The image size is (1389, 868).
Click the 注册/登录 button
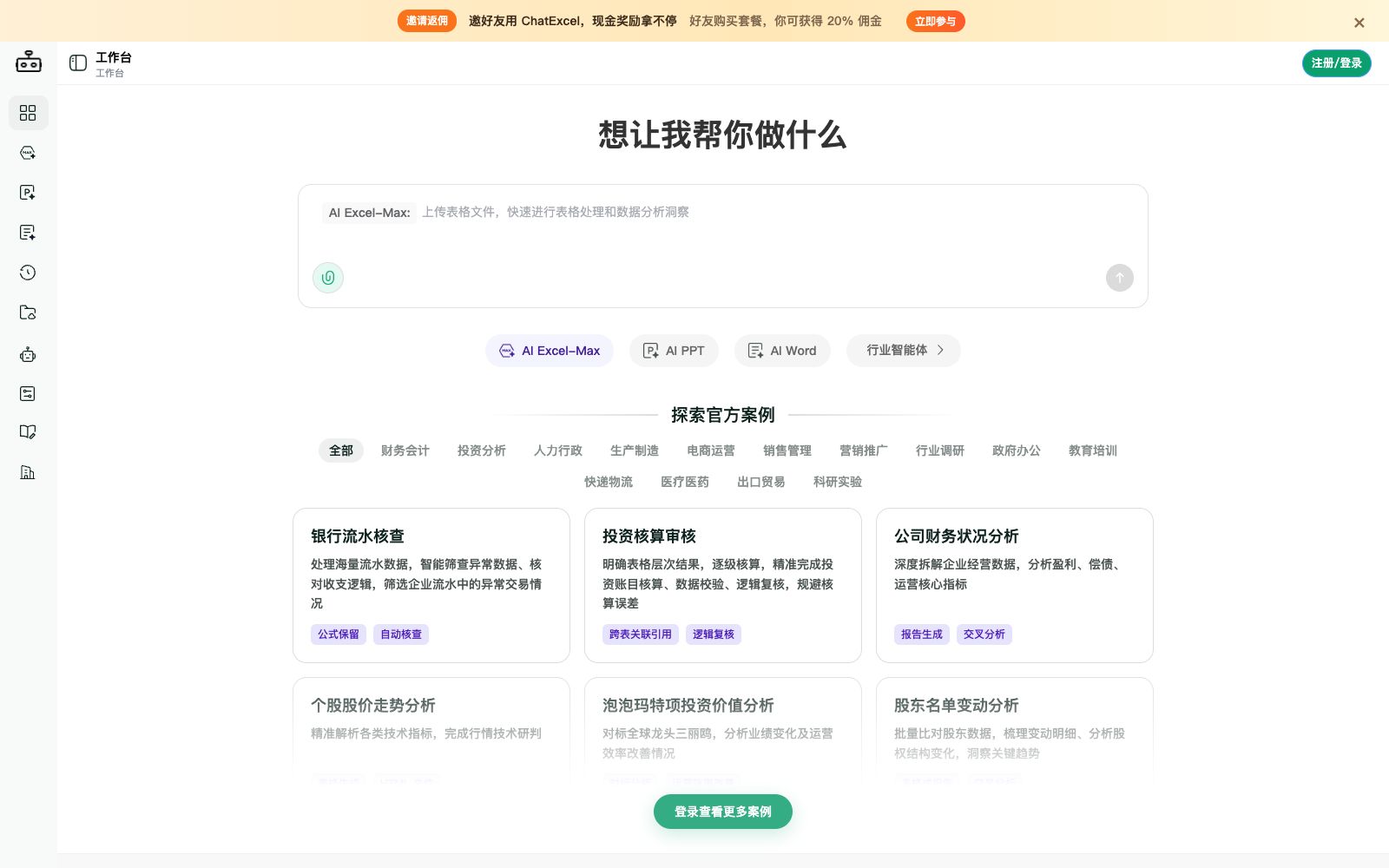(x=1337, y=63)
